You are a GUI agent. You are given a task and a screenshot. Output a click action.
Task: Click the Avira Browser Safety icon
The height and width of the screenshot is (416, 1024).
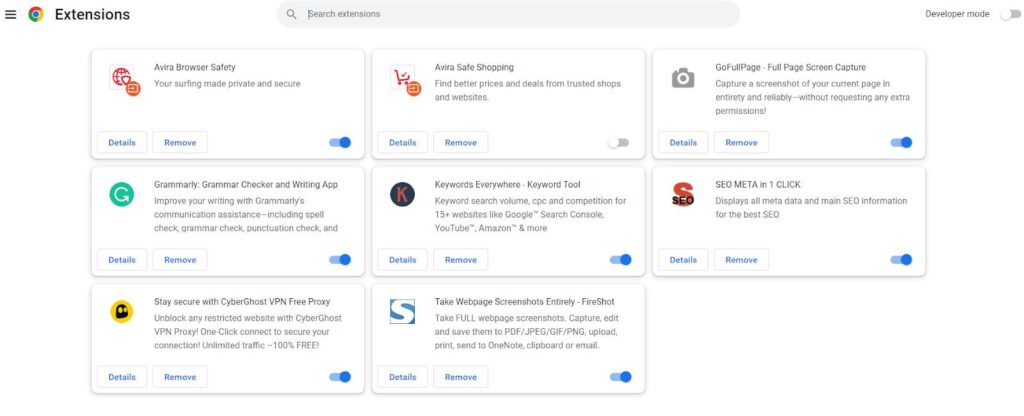pos(125,80)
